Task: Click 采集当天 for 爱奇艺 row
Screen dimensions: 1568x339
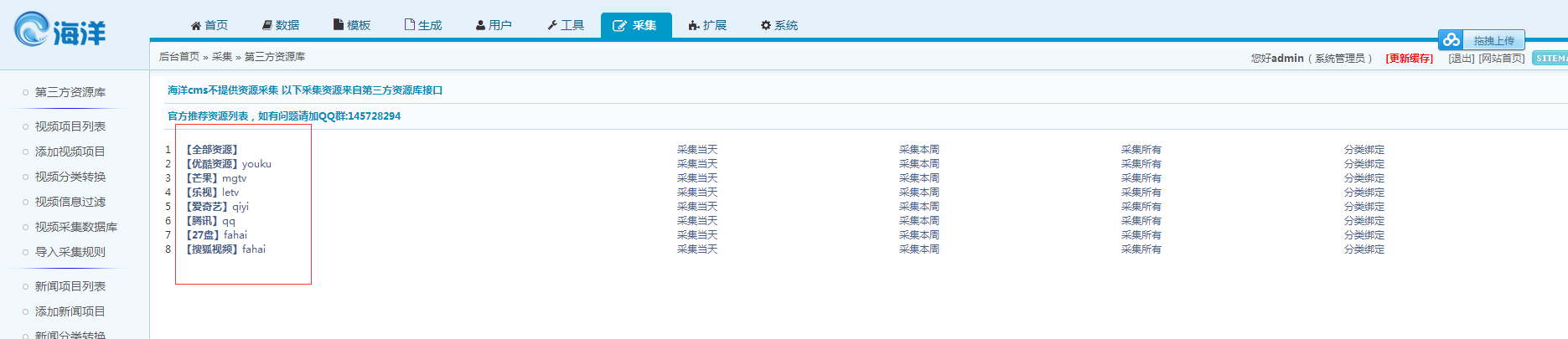Action: [x=697, y=207]
